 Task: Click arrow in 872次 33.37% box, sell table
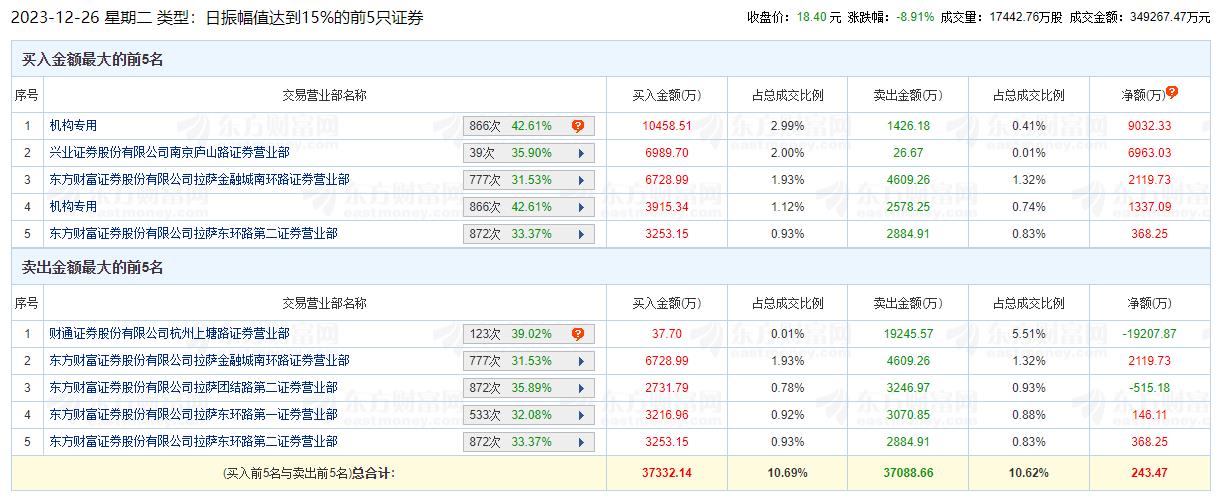(579, 442)
